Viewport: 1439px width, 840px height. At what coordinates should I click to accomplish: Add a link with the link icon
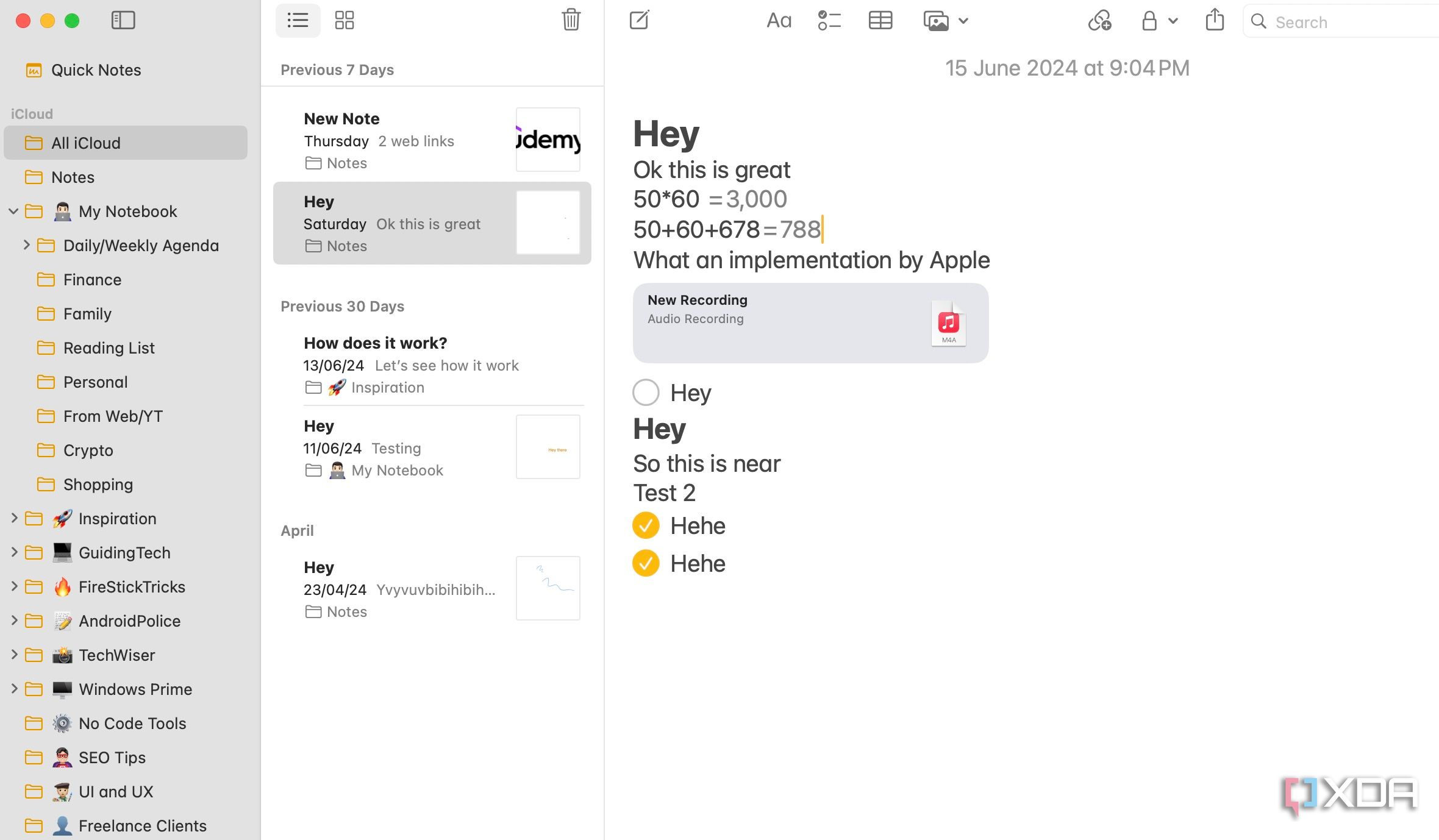1100,21
